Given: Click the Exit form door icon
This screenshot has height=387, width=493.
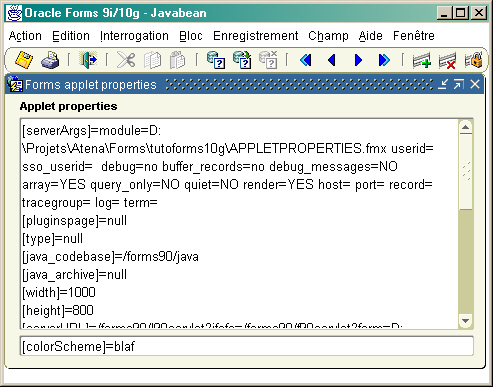Looking at the screenshot, I should (x=88, y=60).
